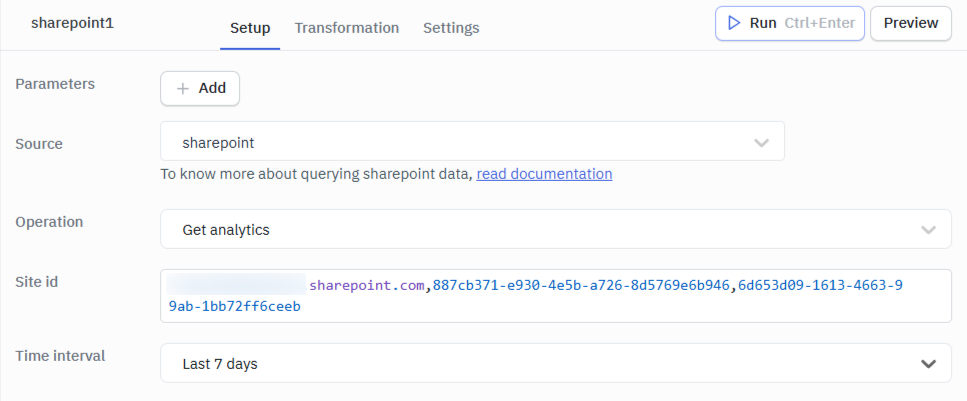Open the Settings tab

(x=451, y=28)
